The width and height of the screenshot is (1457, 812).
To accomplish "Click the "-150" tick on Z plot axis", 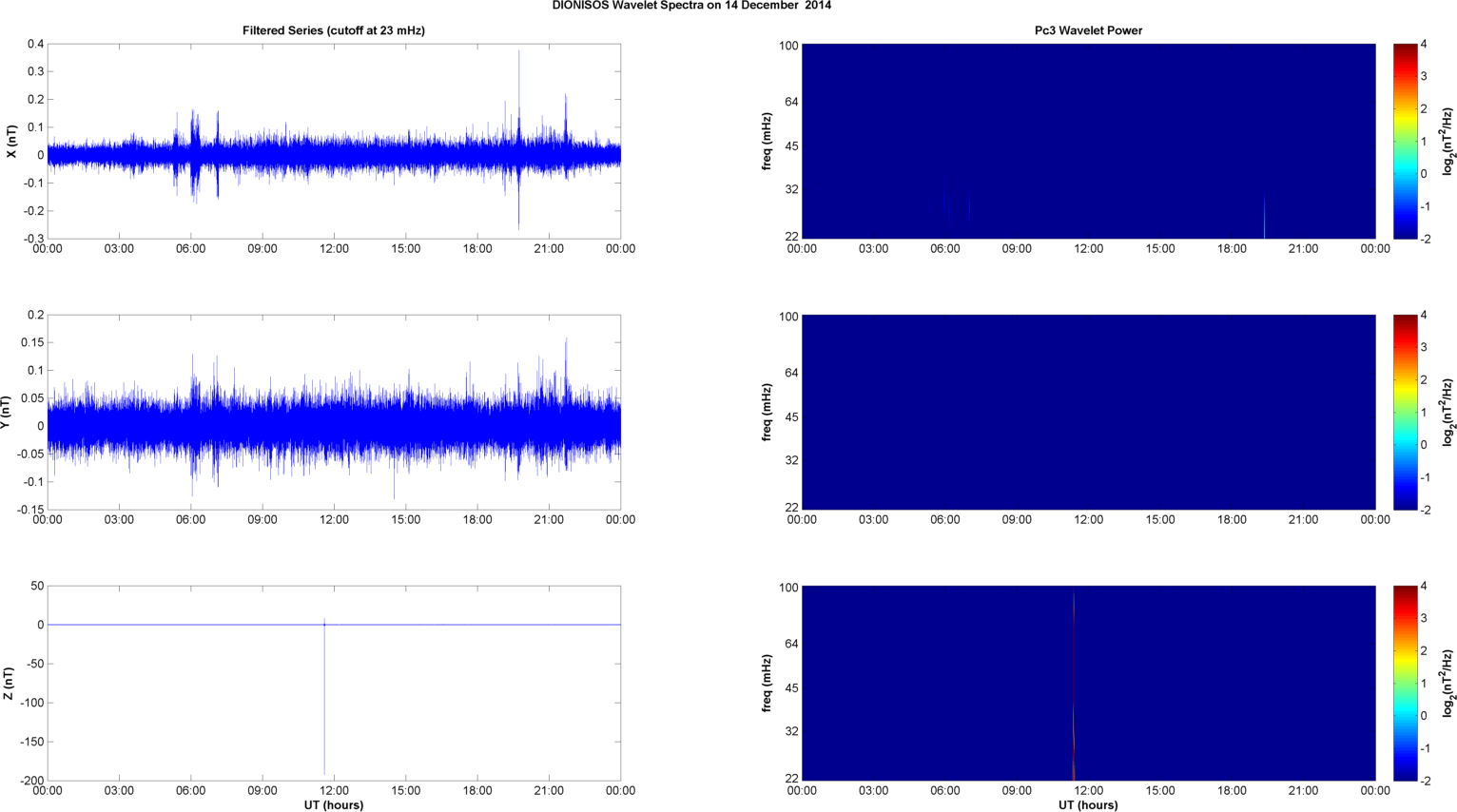I will [31, 742].
